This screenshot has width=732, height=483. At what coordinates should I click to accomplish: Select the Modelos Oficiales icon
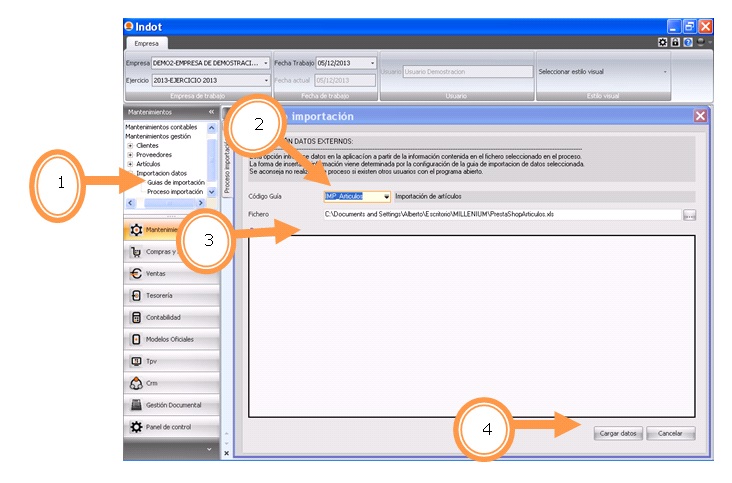(136, 339)
